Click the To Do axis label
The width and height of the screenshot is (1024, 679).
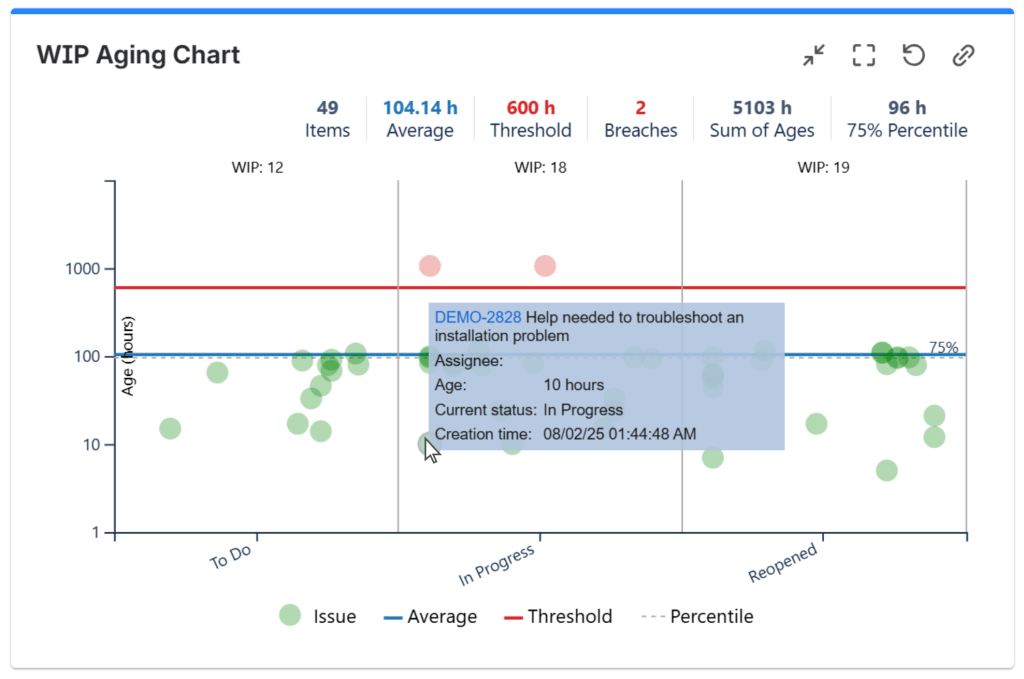point(231,556)
